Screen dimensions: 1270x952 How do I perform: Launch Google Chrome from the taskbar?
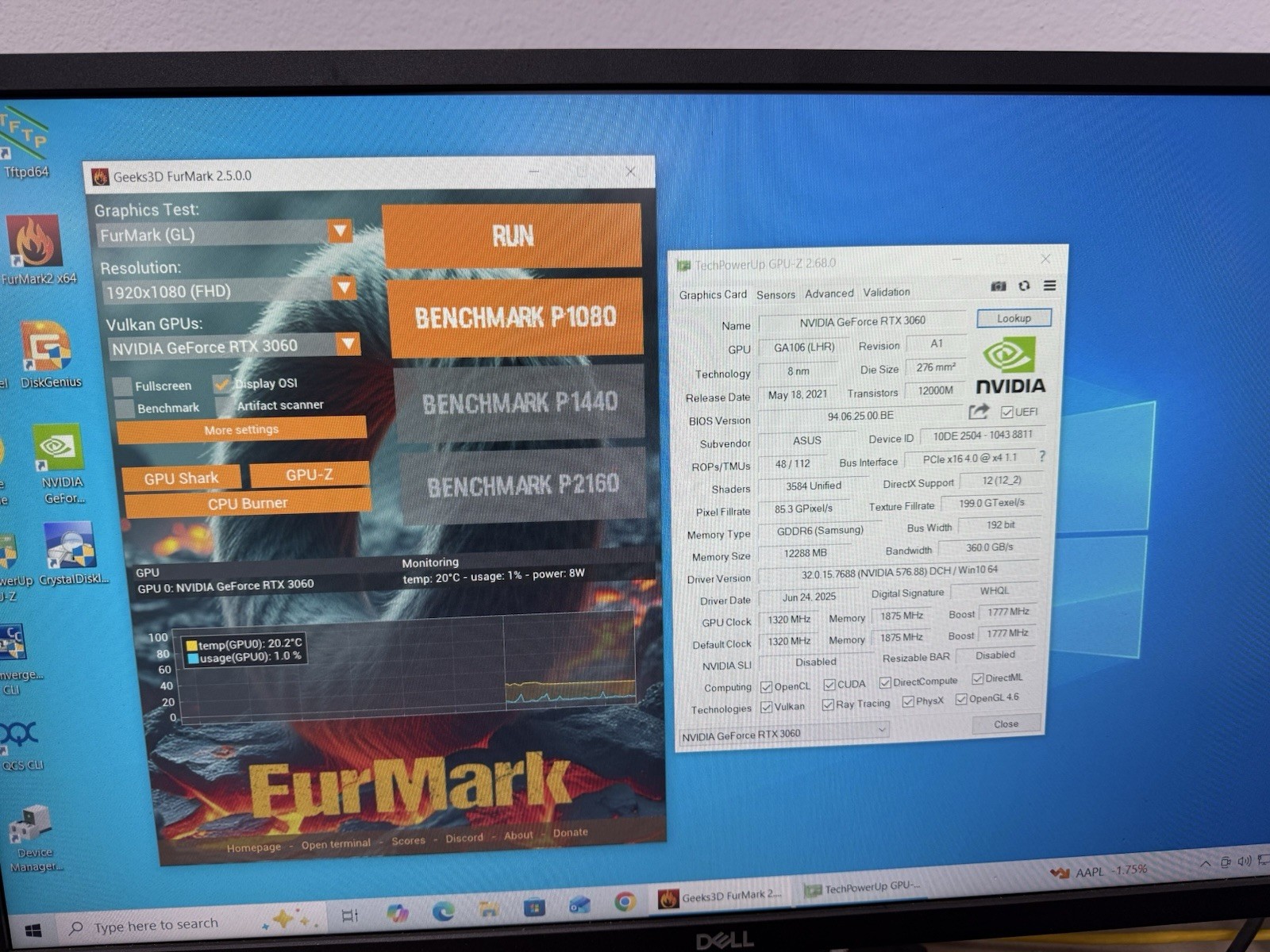pyautogui.click(x=625, y=902)
